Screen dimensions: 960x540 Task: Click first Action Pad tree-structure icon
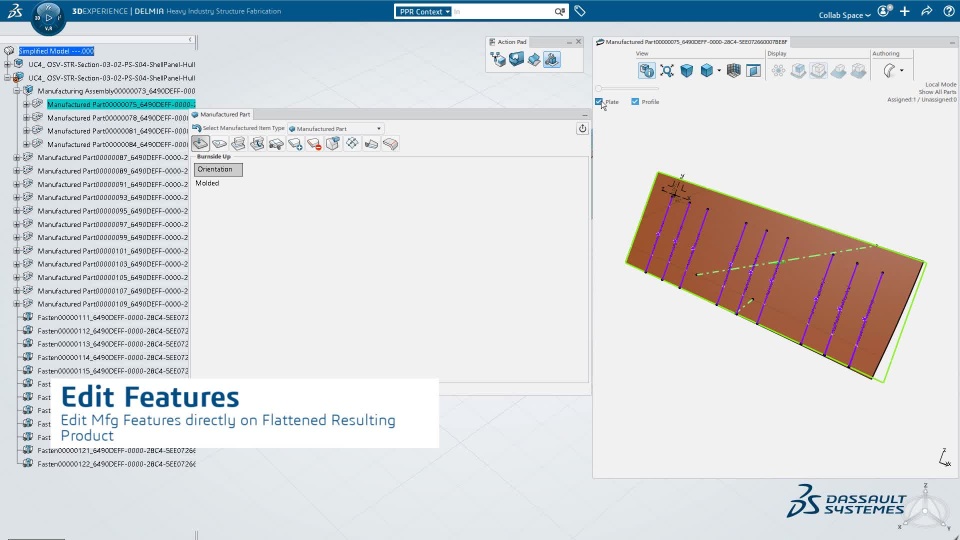coord(498,59)
